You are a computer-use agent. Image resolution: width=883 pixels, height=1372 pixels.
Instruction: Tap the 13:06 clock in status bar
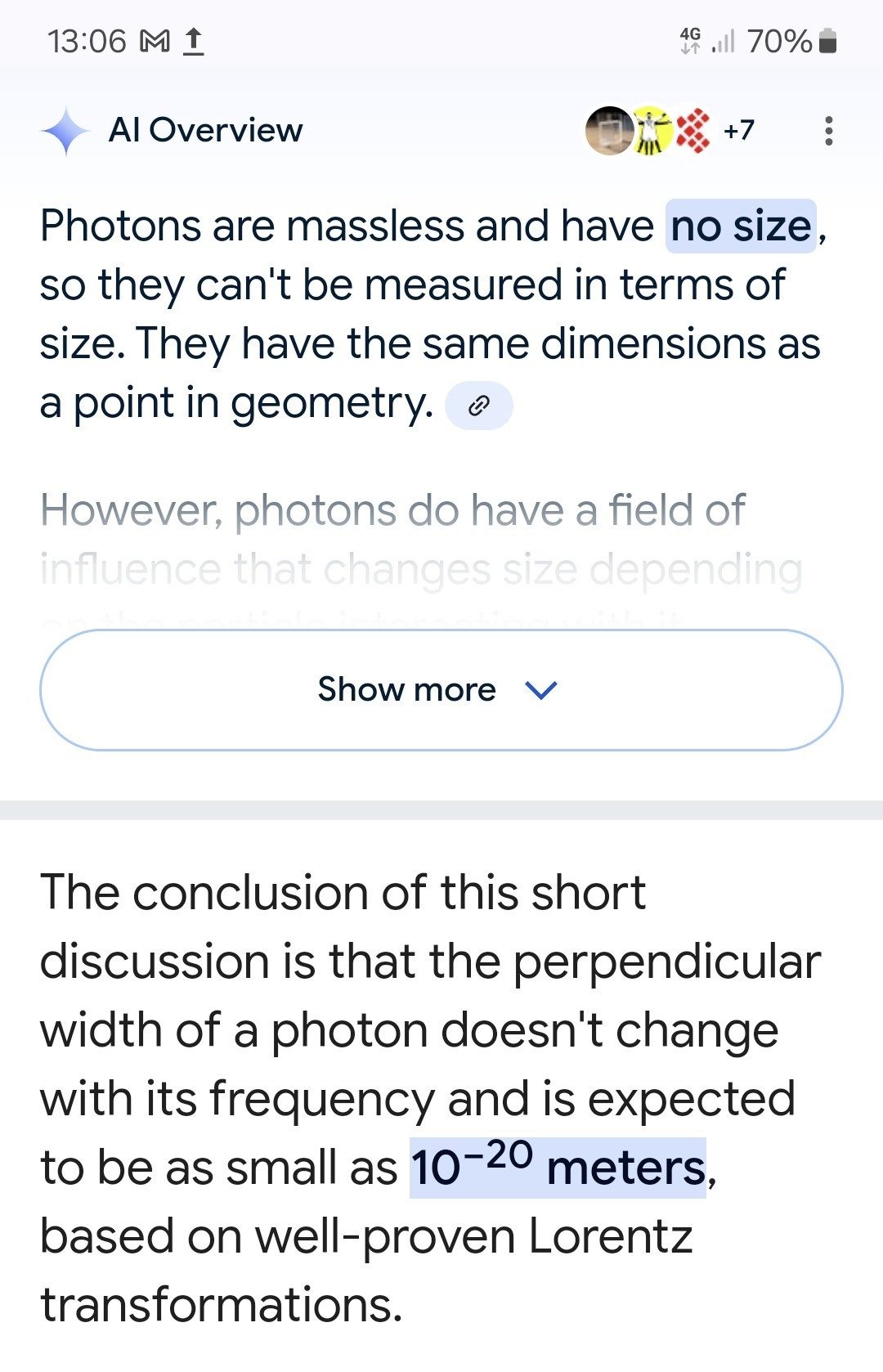coord(87,41)
